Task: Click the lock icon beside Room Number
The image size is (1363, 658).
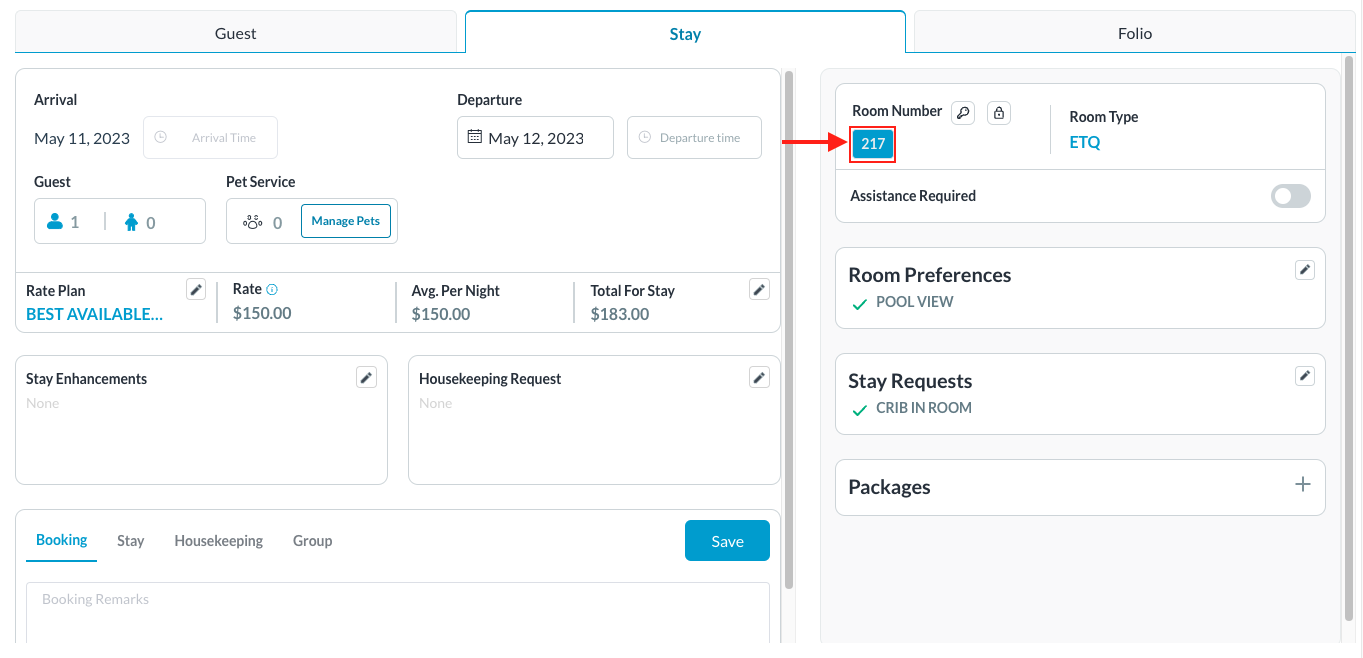Action: tap(998, 113)
